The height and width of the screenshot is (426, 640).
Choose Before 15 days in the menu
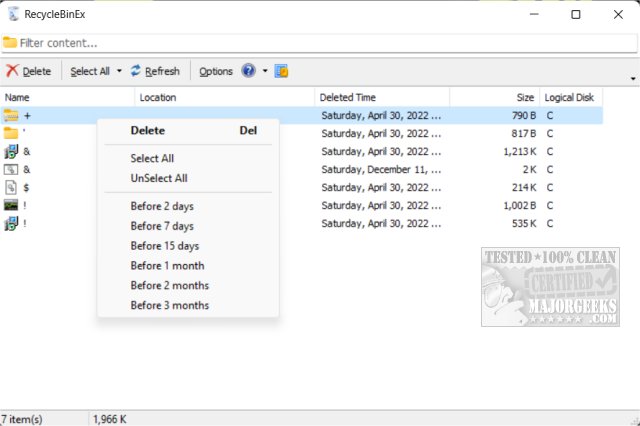[x=188, y=246]
